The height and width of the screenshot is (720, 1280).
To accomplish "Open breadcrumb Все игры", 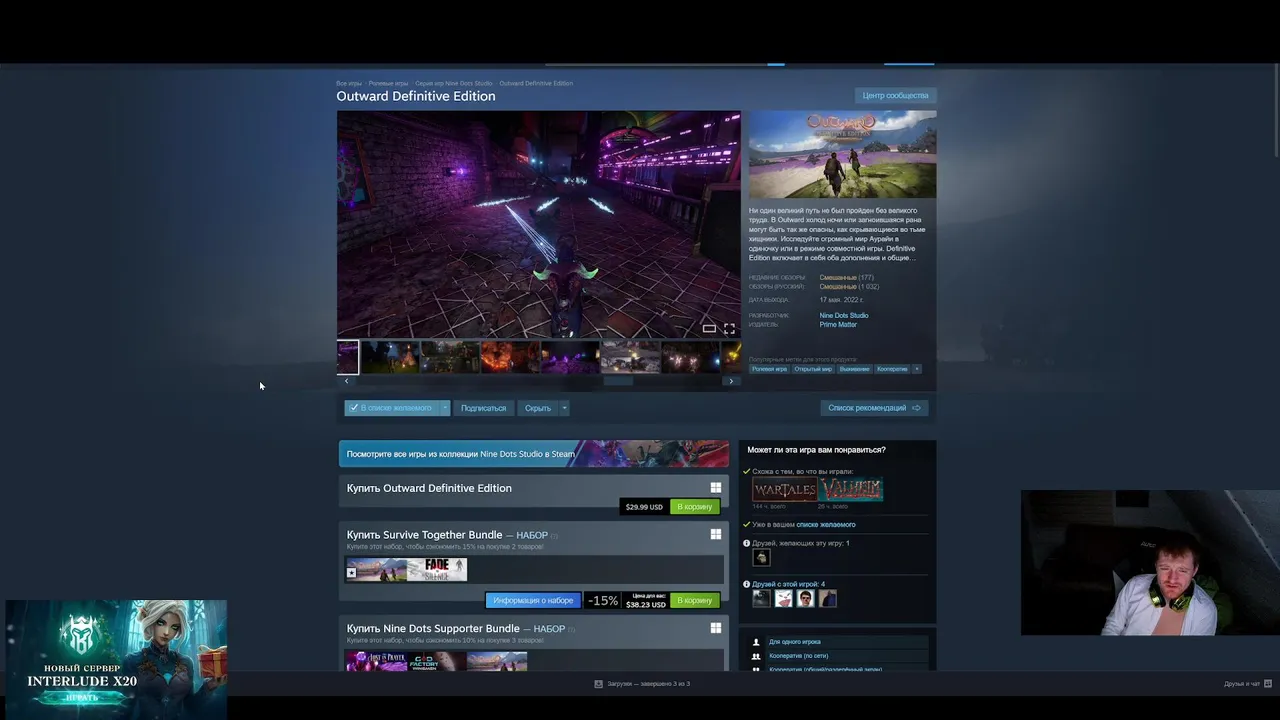I will [x=349, y=83].
